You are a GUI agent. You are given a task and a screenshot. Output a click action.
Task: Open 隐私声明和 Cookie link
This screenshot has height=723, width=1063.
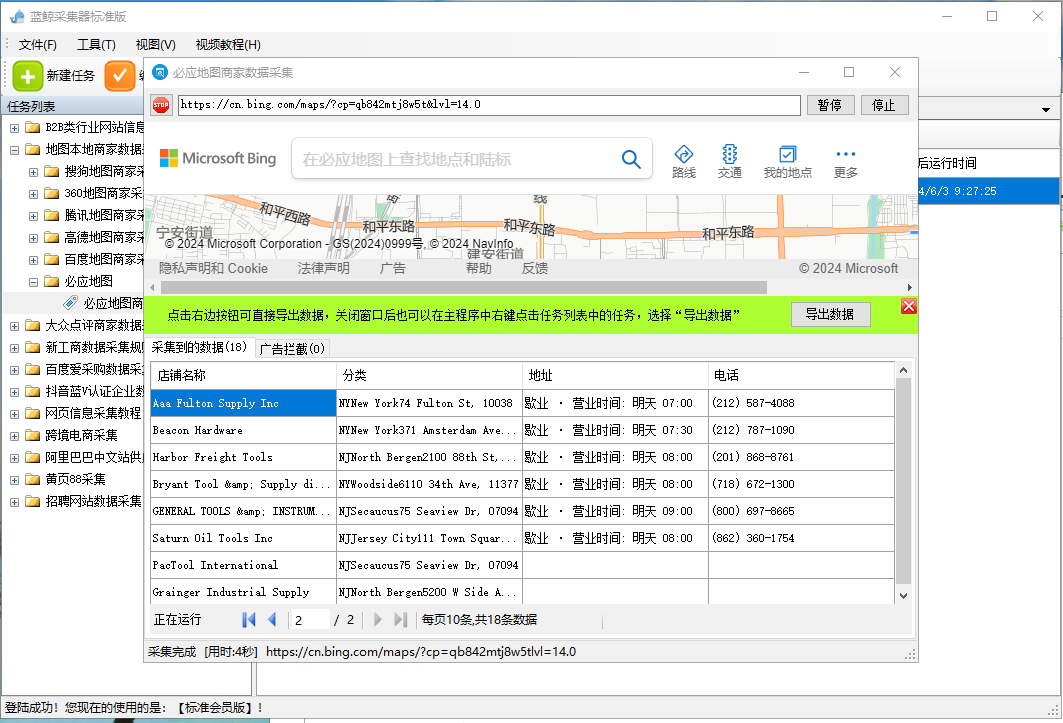214,269
